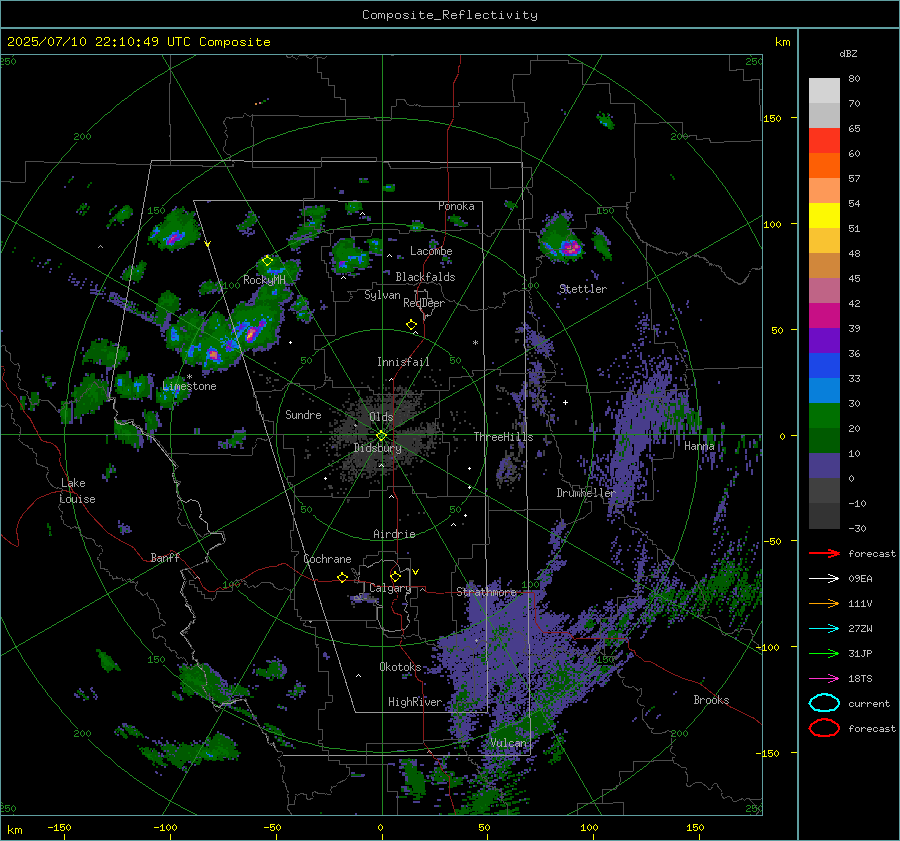Click the light blue 30-33 dBZ swatch
Image resolution: width=900 pixels, height=841 pixels.
tap(824, 391)
